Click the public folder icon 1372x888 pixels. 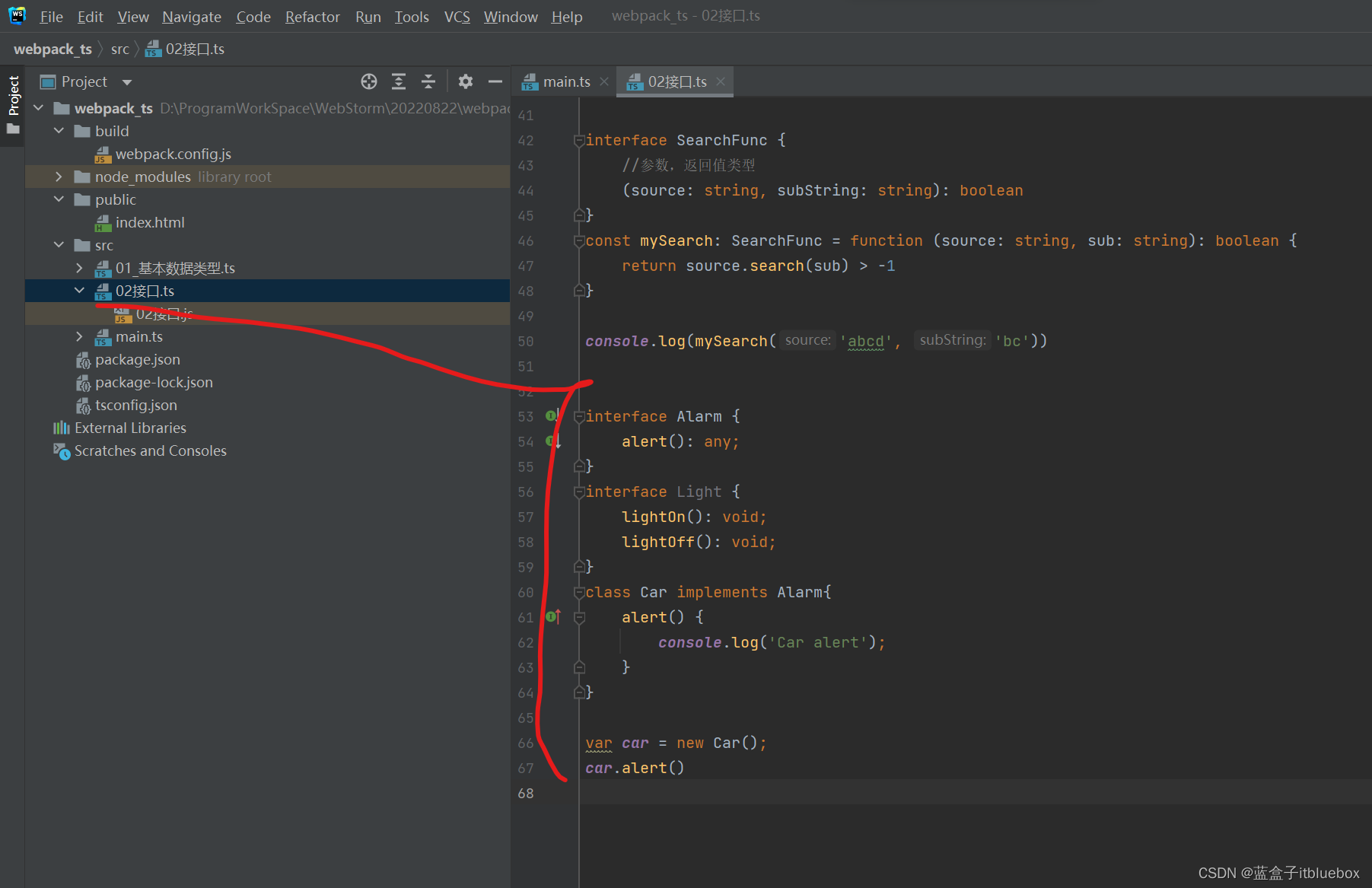point(83,200)
